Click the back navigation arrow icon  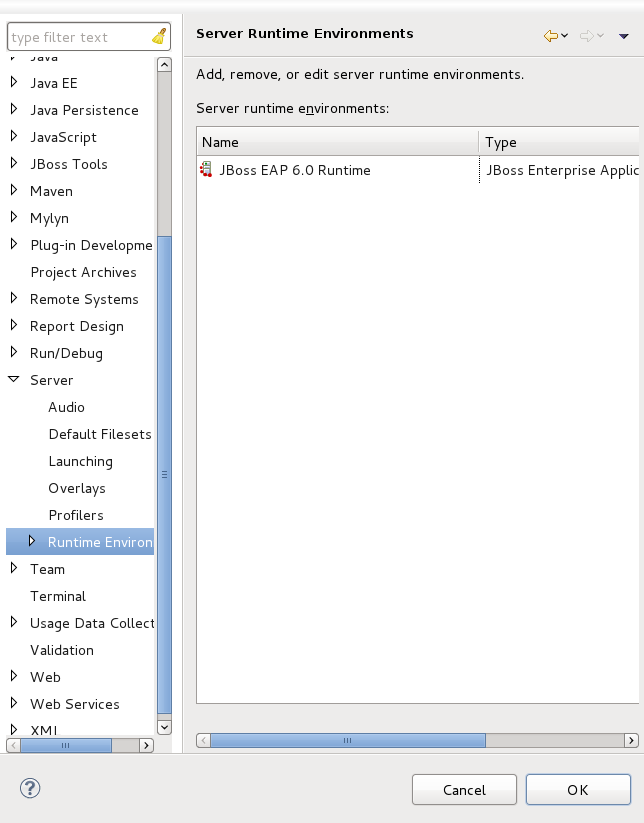[550, 36]
